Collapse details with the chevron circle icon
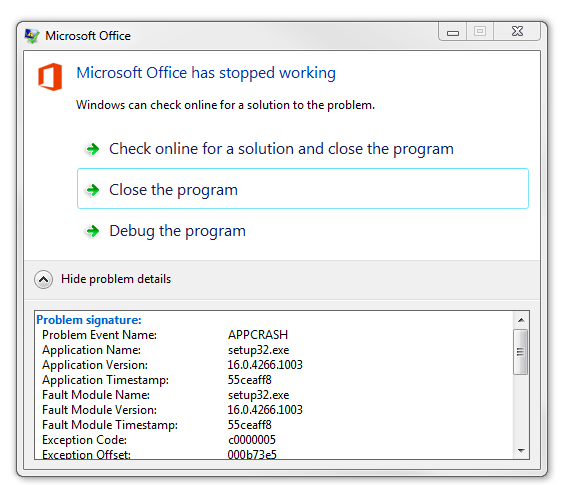The image size is (571, 485). point(43,279)
